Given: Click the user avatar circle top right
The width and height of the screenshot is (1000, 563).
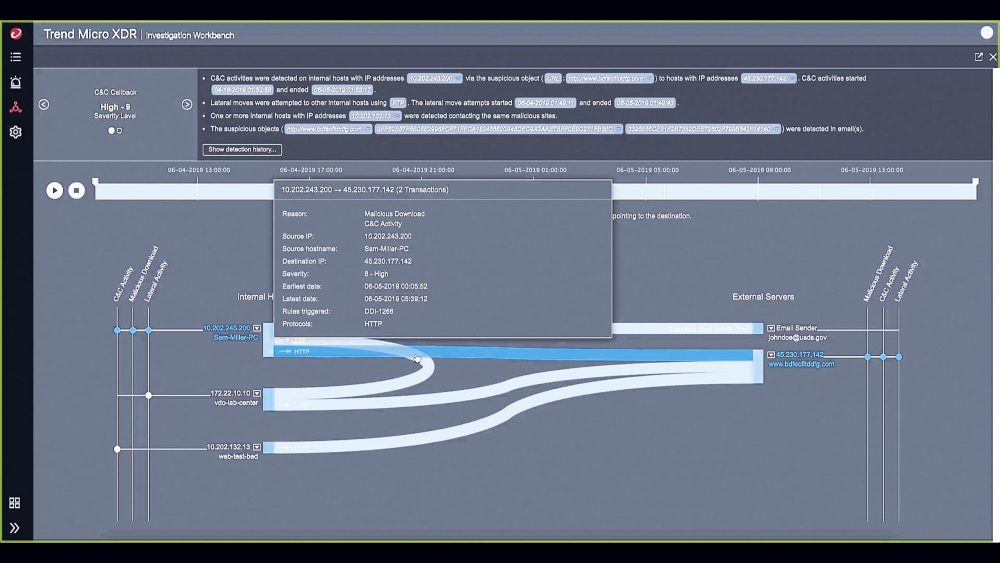Looking at the screenshot, I should 987,33.
